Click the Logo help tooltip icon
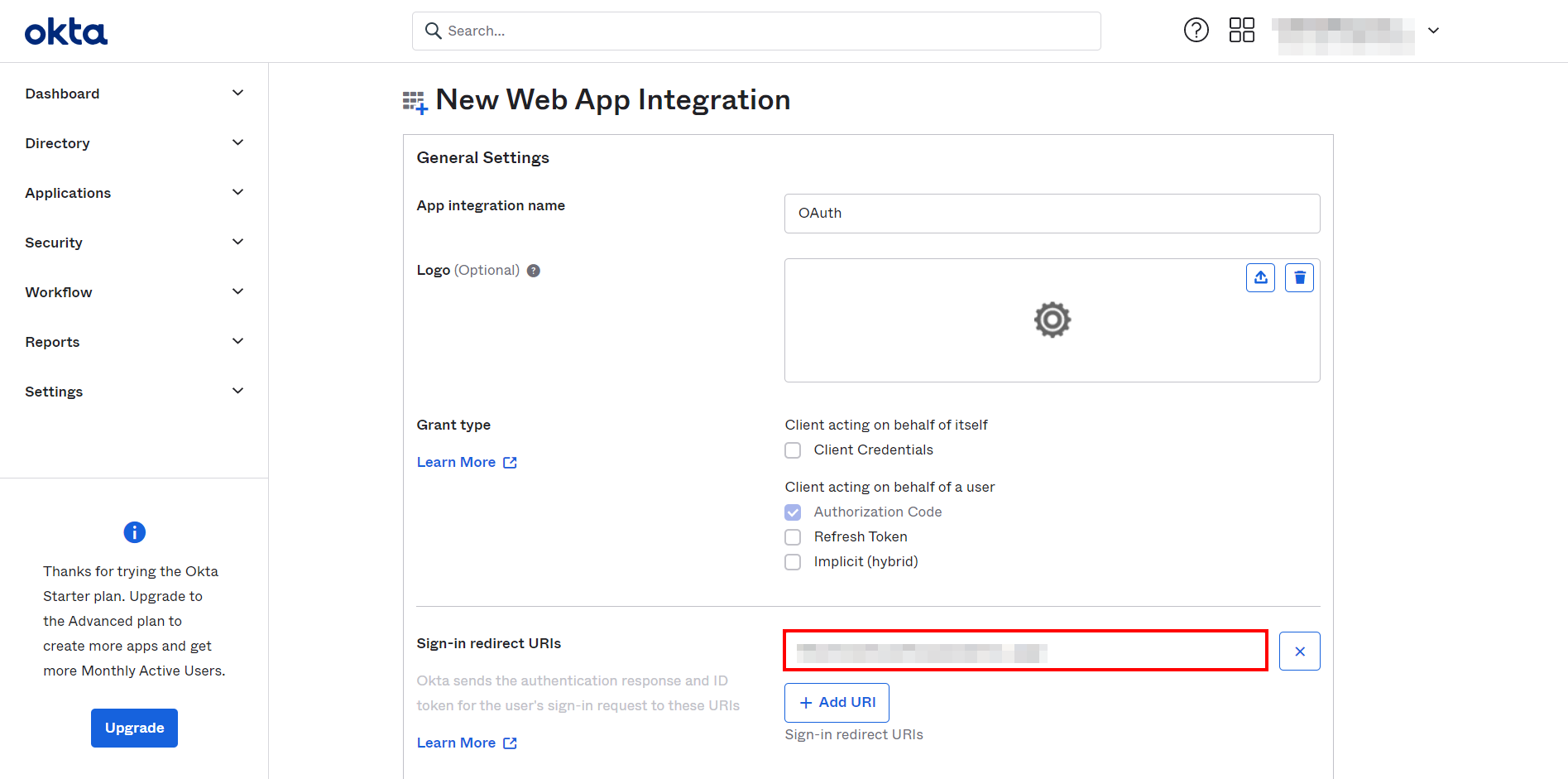Image resolution: width=1568 pixels, height=779 pixels. coord(534,271)
